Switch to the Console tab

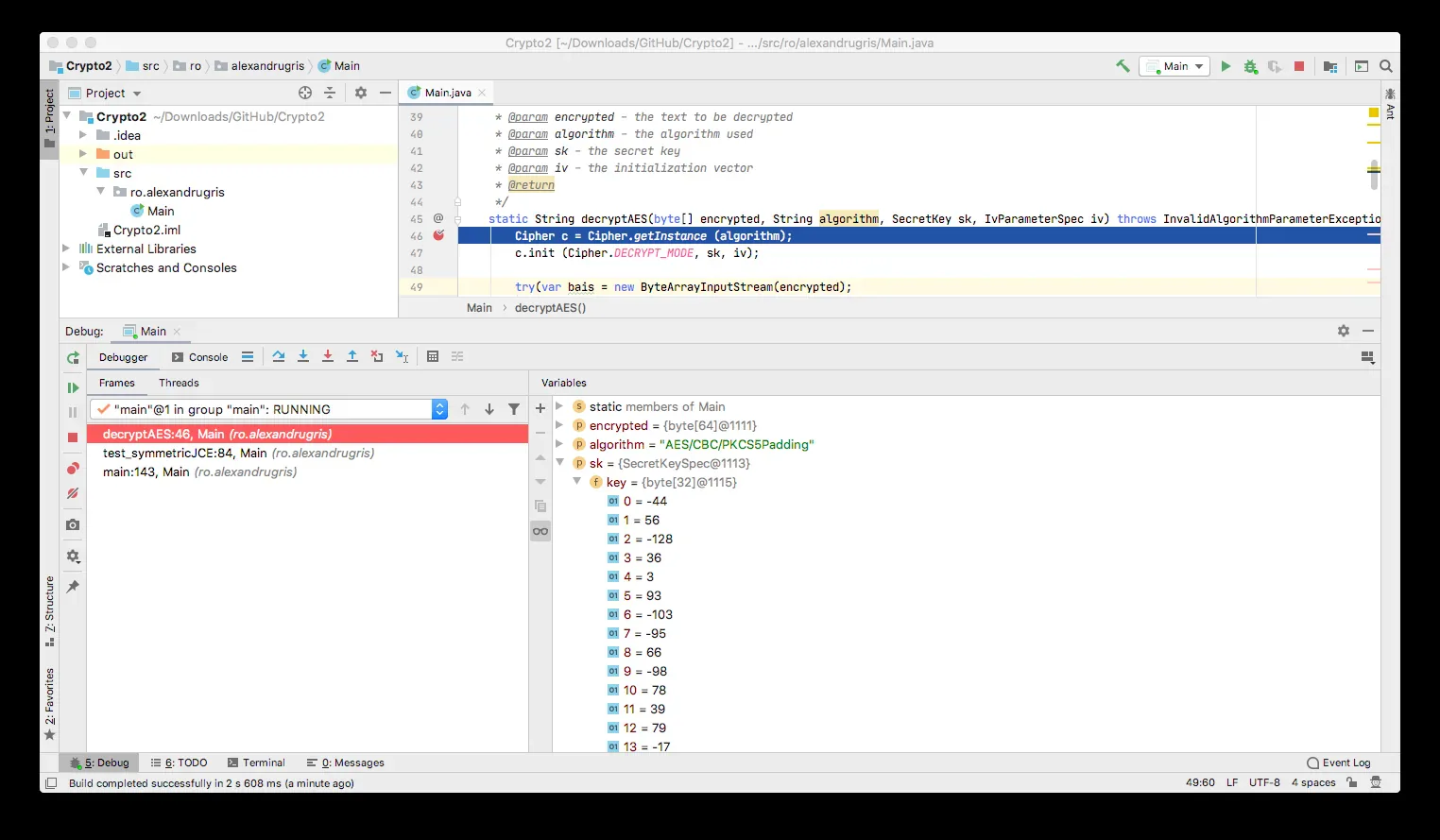click(199, 357)
